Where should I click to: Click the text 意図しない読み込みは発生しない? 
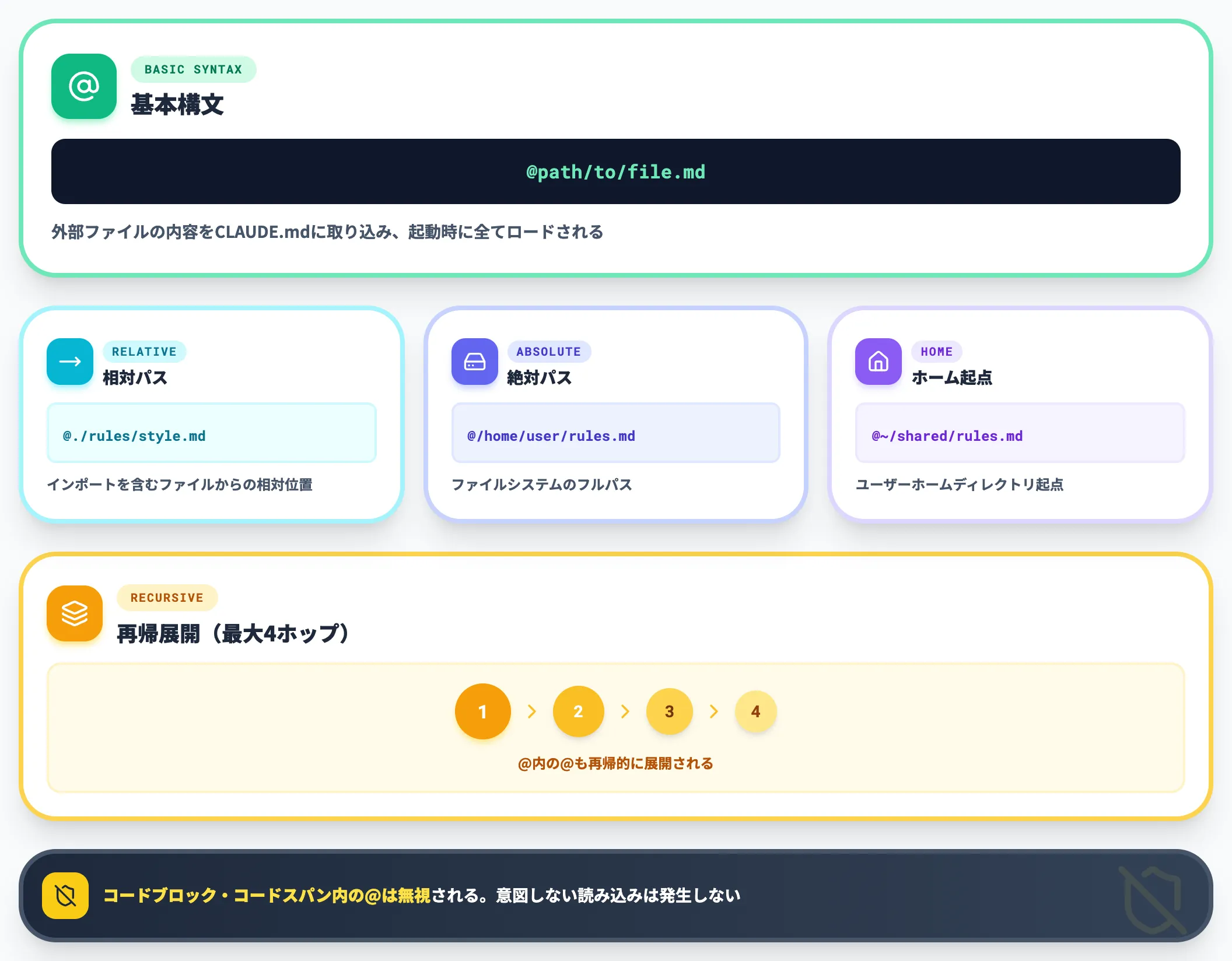click(618, 896)
